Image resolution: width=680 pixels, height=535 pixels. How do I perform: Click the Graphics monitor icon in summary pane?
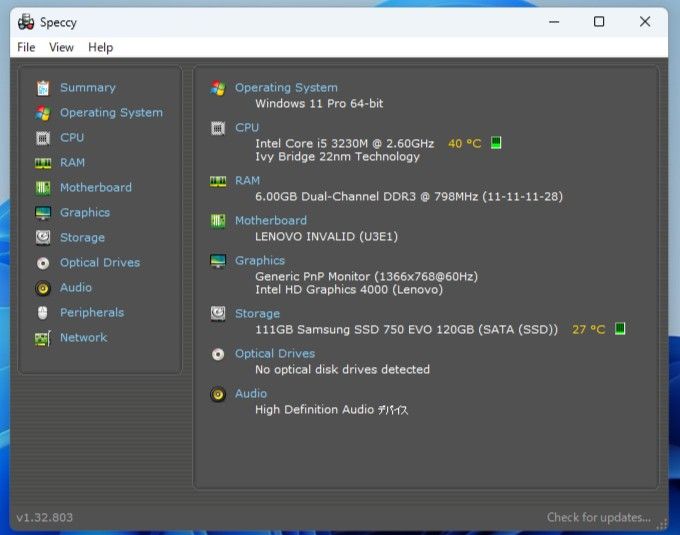(218, 261)
